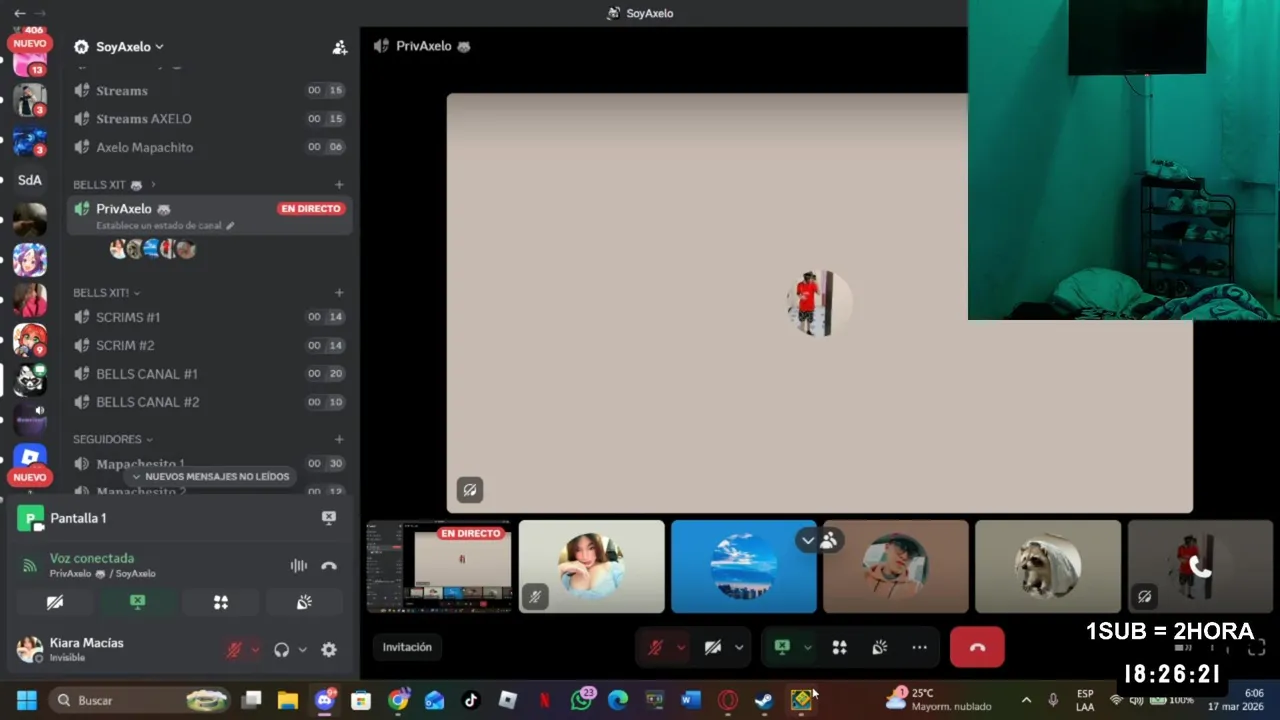The height and width of the screenshot is (720, 1280).
Task: Open the SdA server in server list
Action: point(30,180)
